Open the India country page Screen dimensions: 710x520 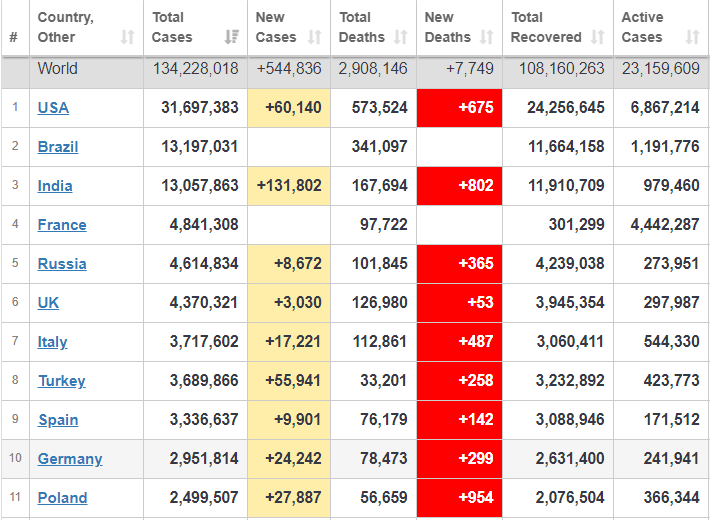click(x=55, y=186)
